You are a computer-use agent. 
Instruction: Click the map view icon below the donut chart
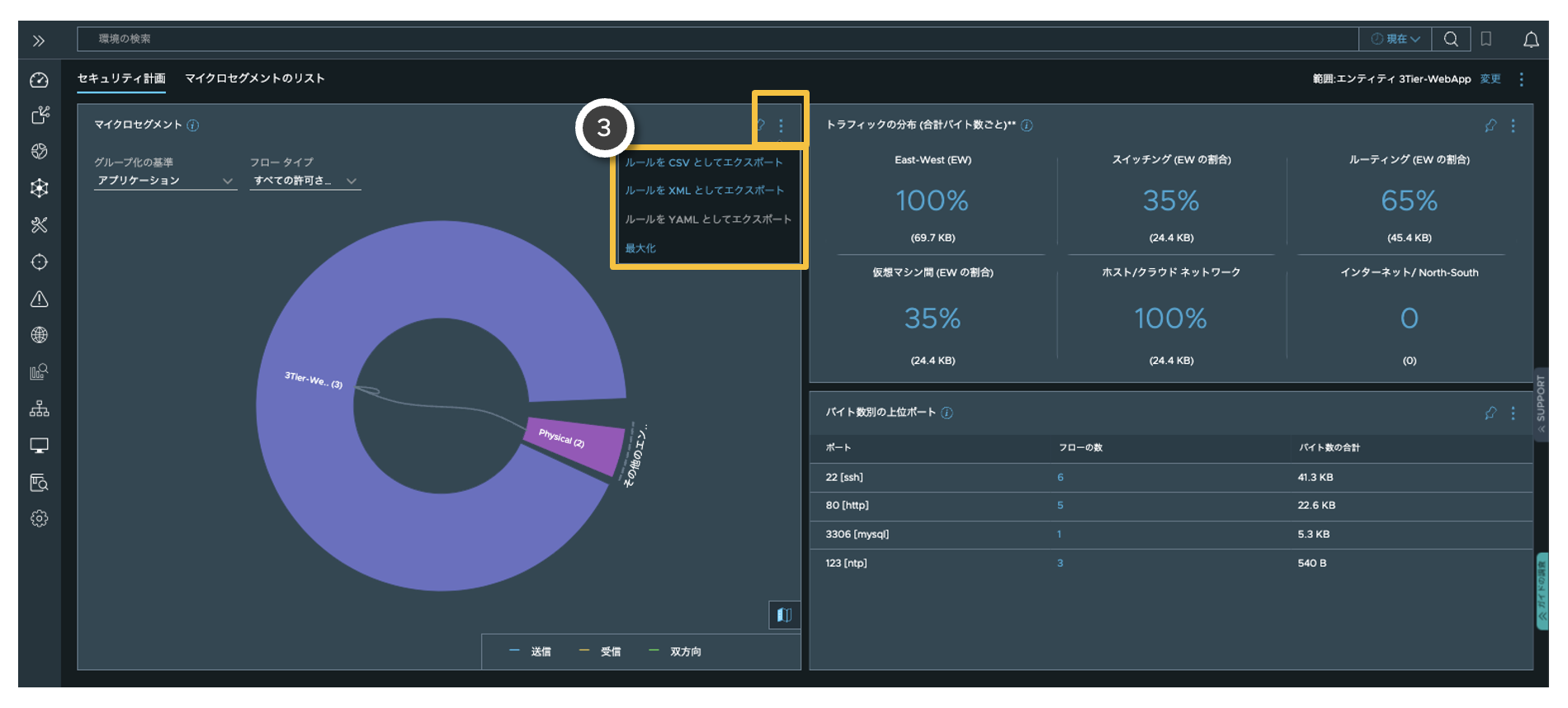[784, 615]
